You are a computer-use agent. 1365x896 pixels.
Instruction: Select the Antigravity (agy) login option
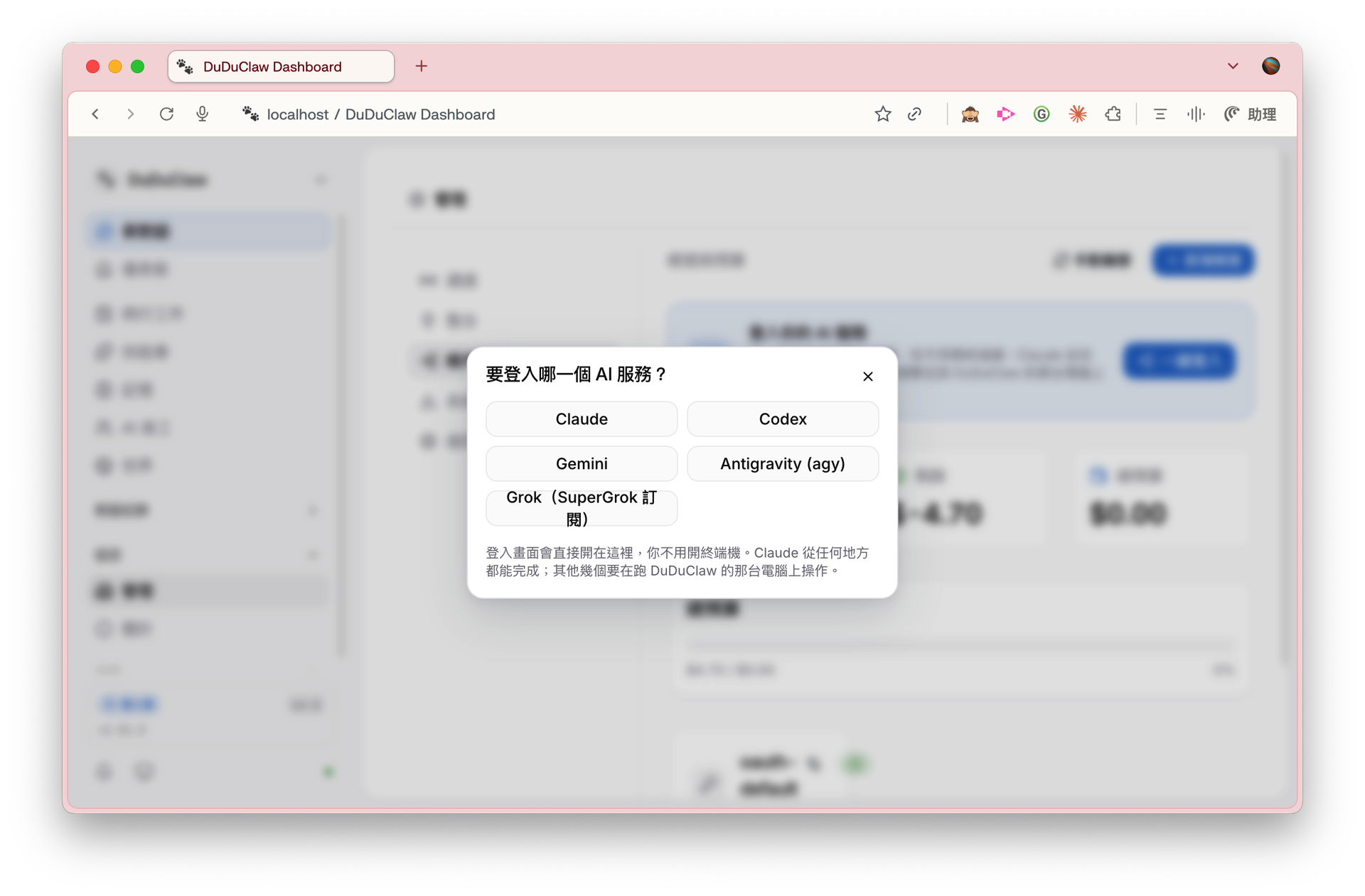[x=783, y=464]
